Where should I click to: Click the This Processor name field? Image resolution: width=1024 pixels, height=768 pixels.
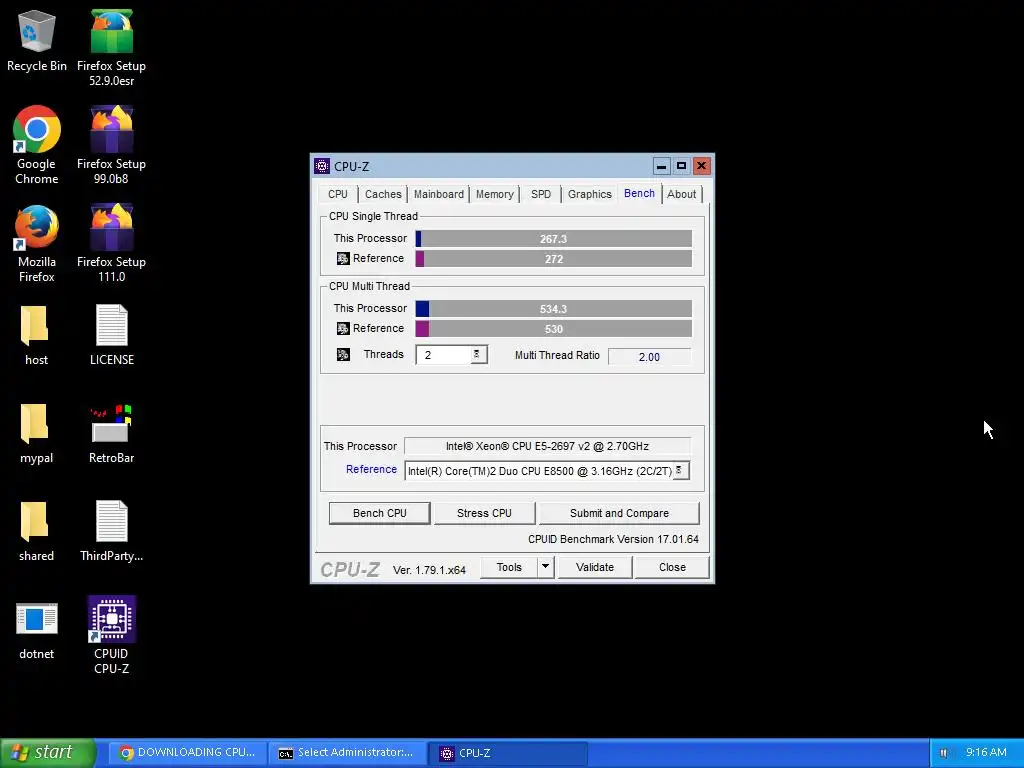(547, 446)
